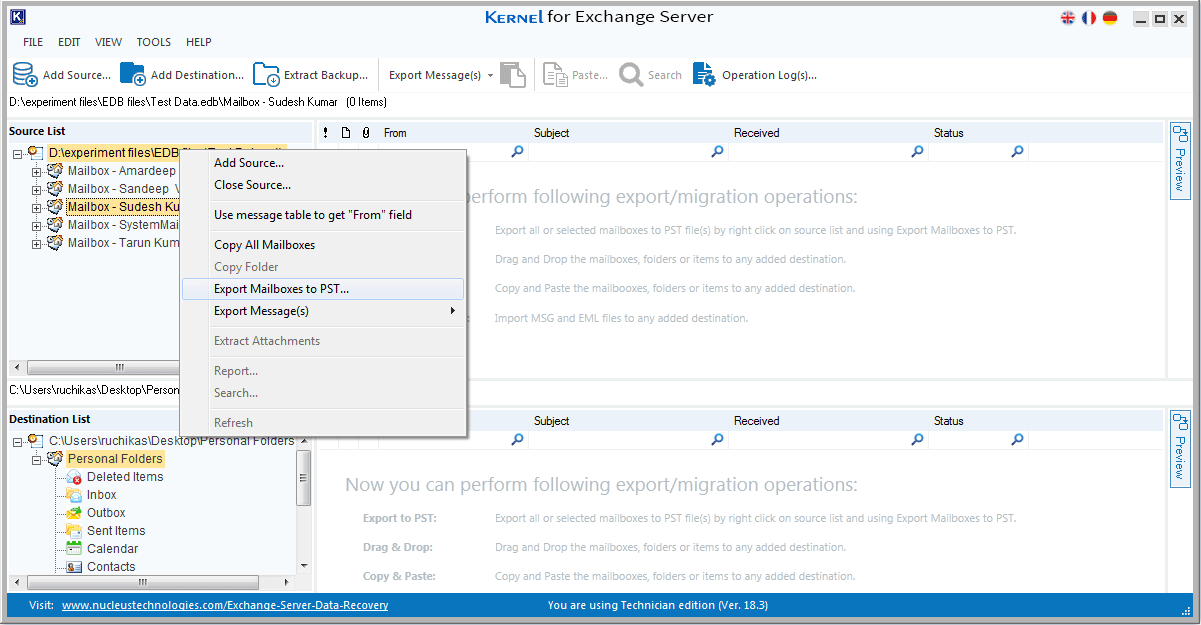Select the Deleted Items folder icon
Screen dimensions: 1201x625
[74, 477]
